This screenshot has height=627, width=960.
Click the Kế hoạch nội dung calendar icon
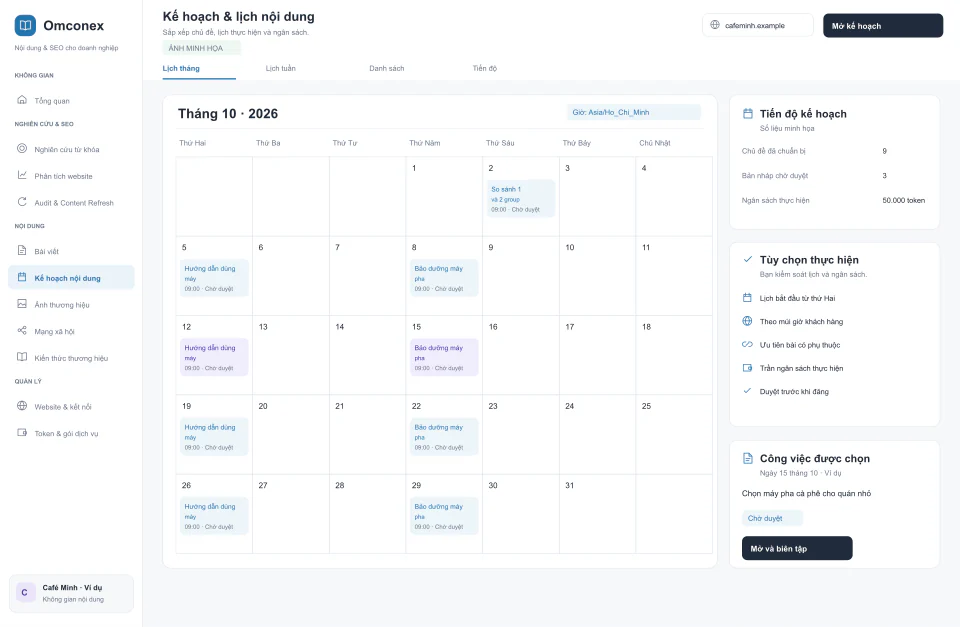pos(22,277)
